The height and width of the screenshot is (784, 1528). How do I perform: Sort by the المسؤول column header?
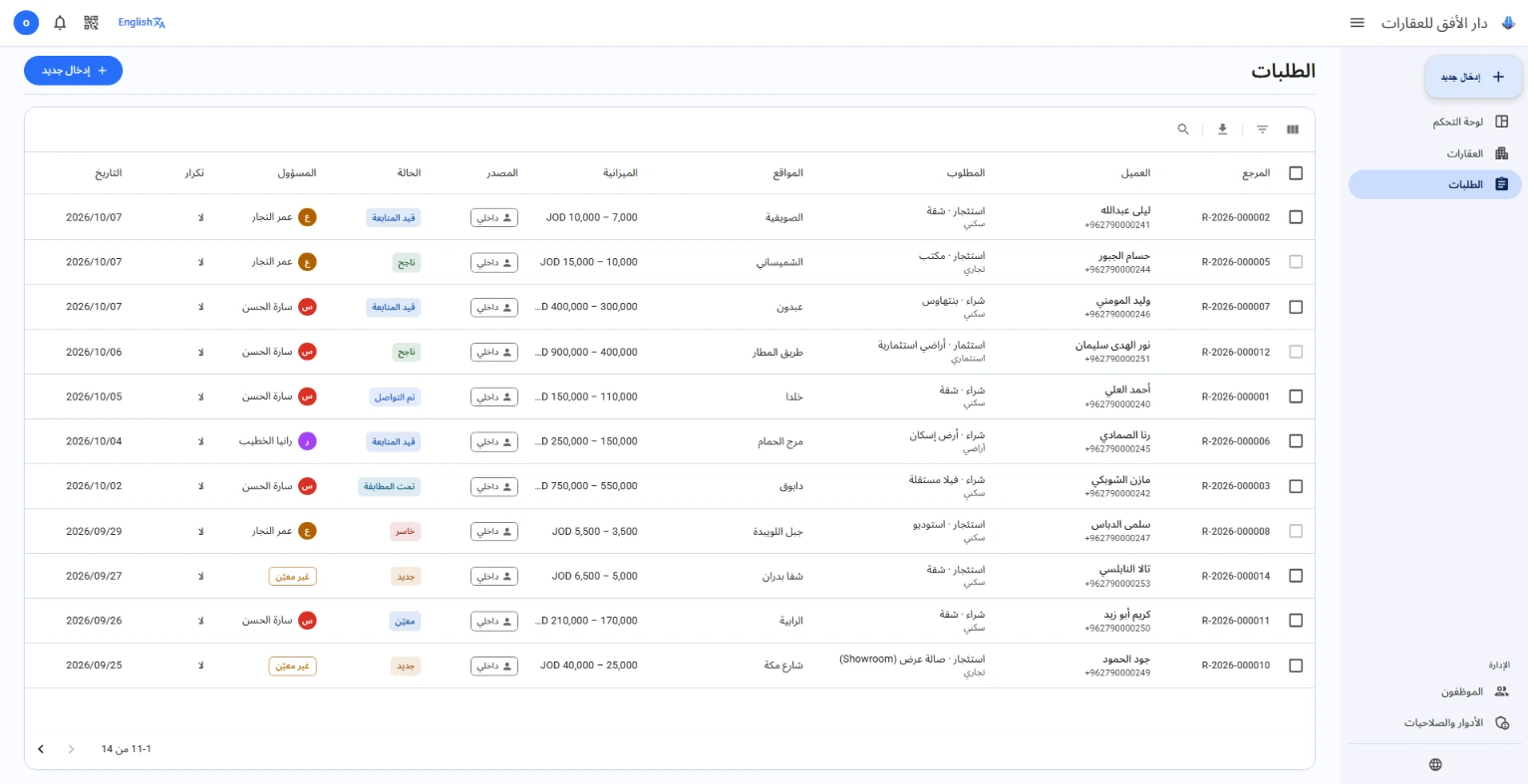(296, 173)
